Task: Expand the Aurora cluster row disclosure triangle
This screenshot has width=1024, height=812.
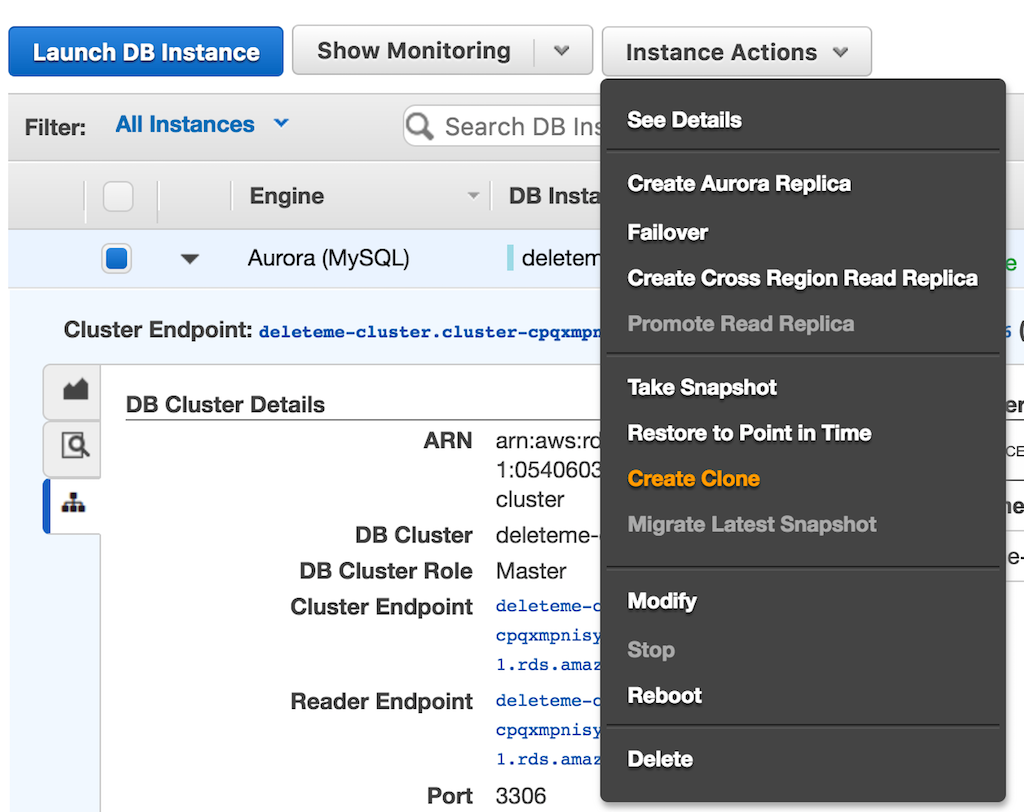Action: coord(189,258)
